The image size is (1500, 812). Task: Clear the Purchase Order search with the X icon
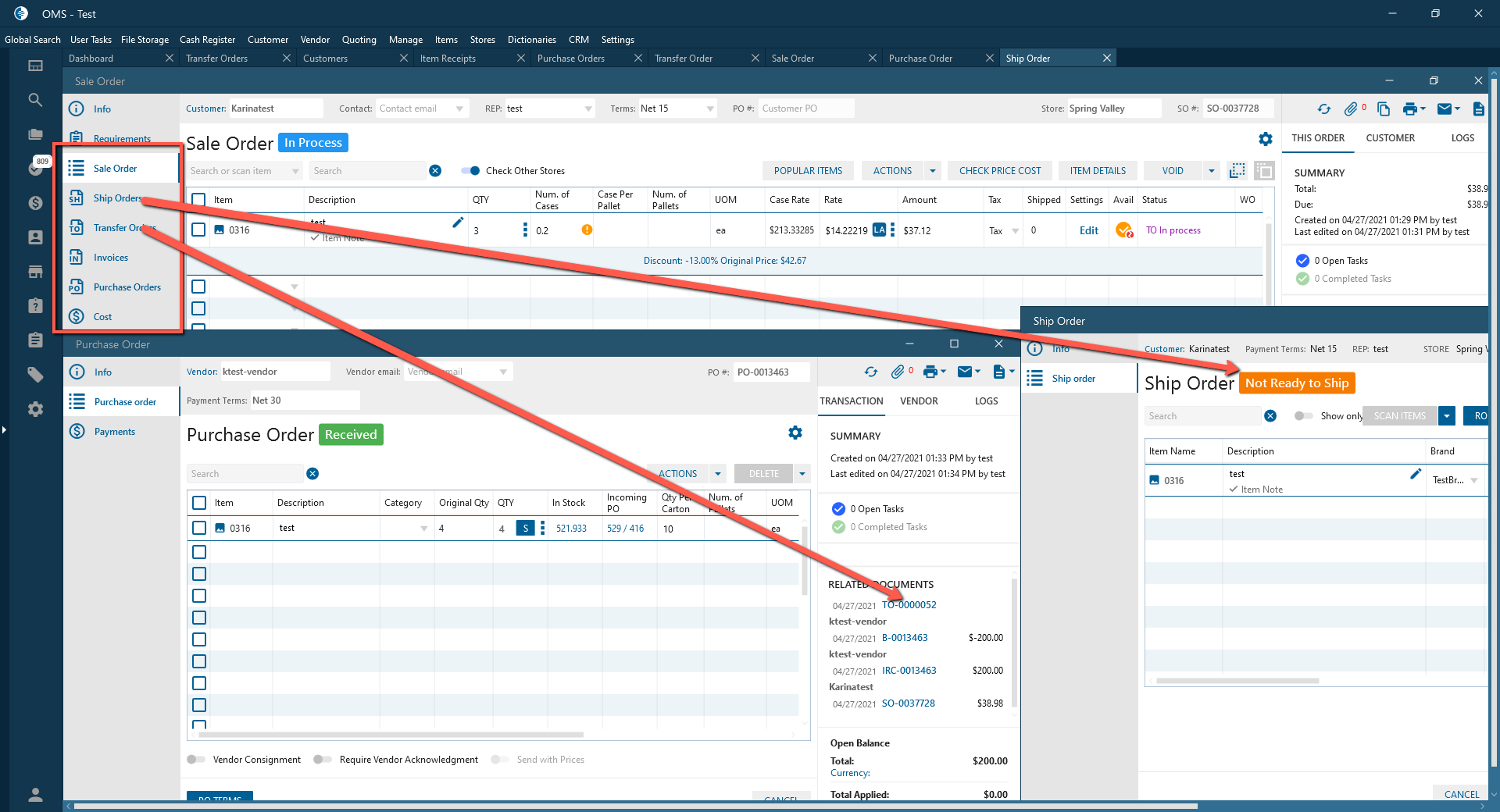(x=312, y=473)
